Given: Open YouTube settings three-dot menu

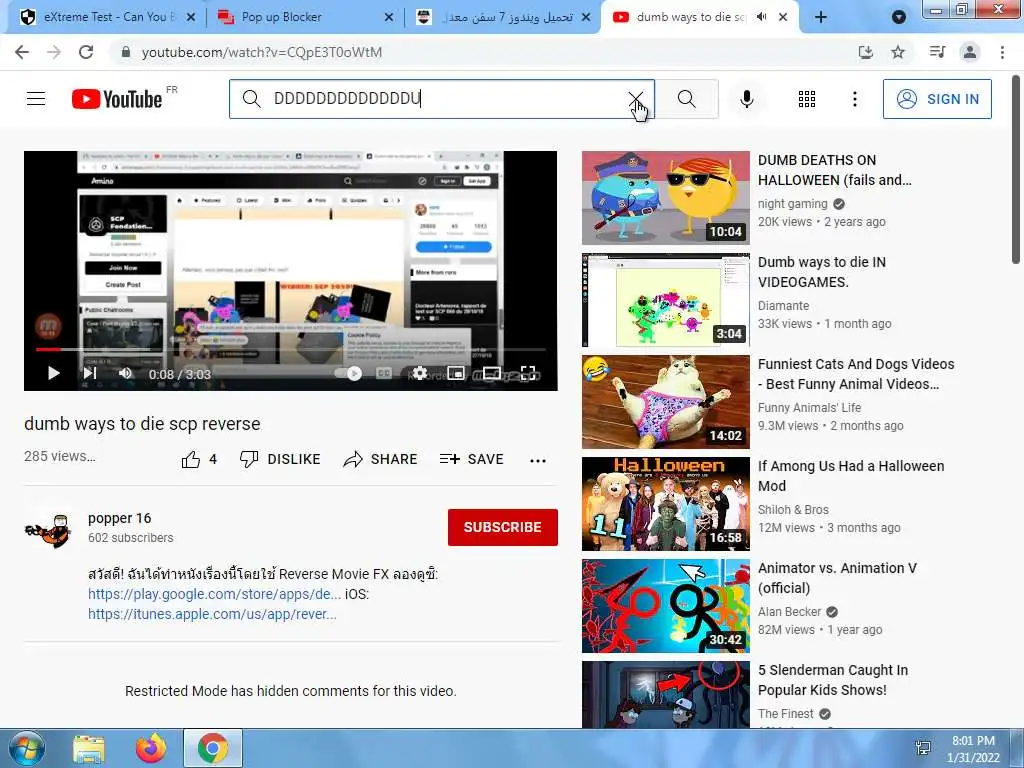Looking at the screenshot, I should pos(855,99).
